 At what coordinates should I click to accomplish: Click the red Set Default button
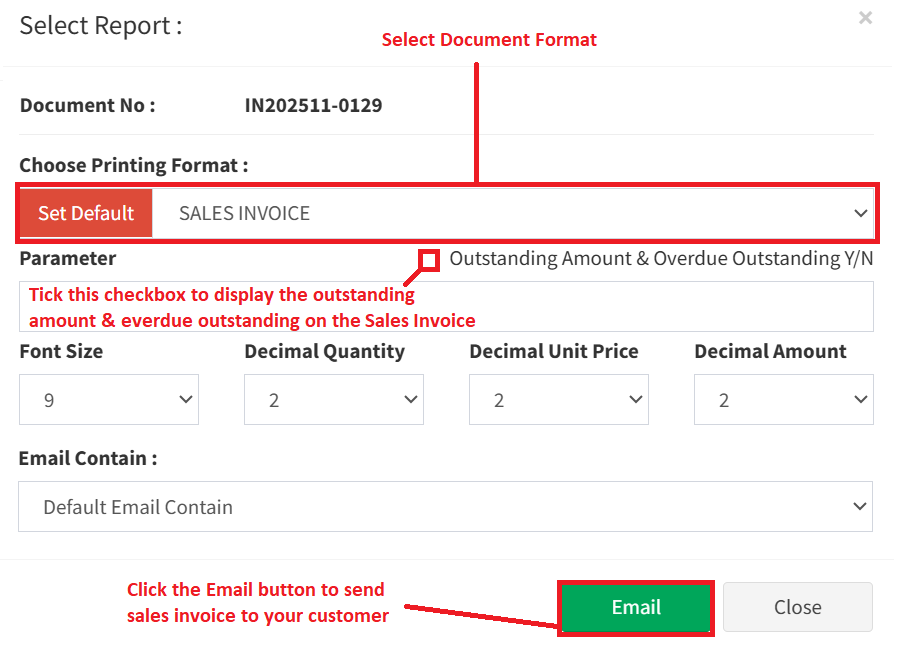coord(86,213)
